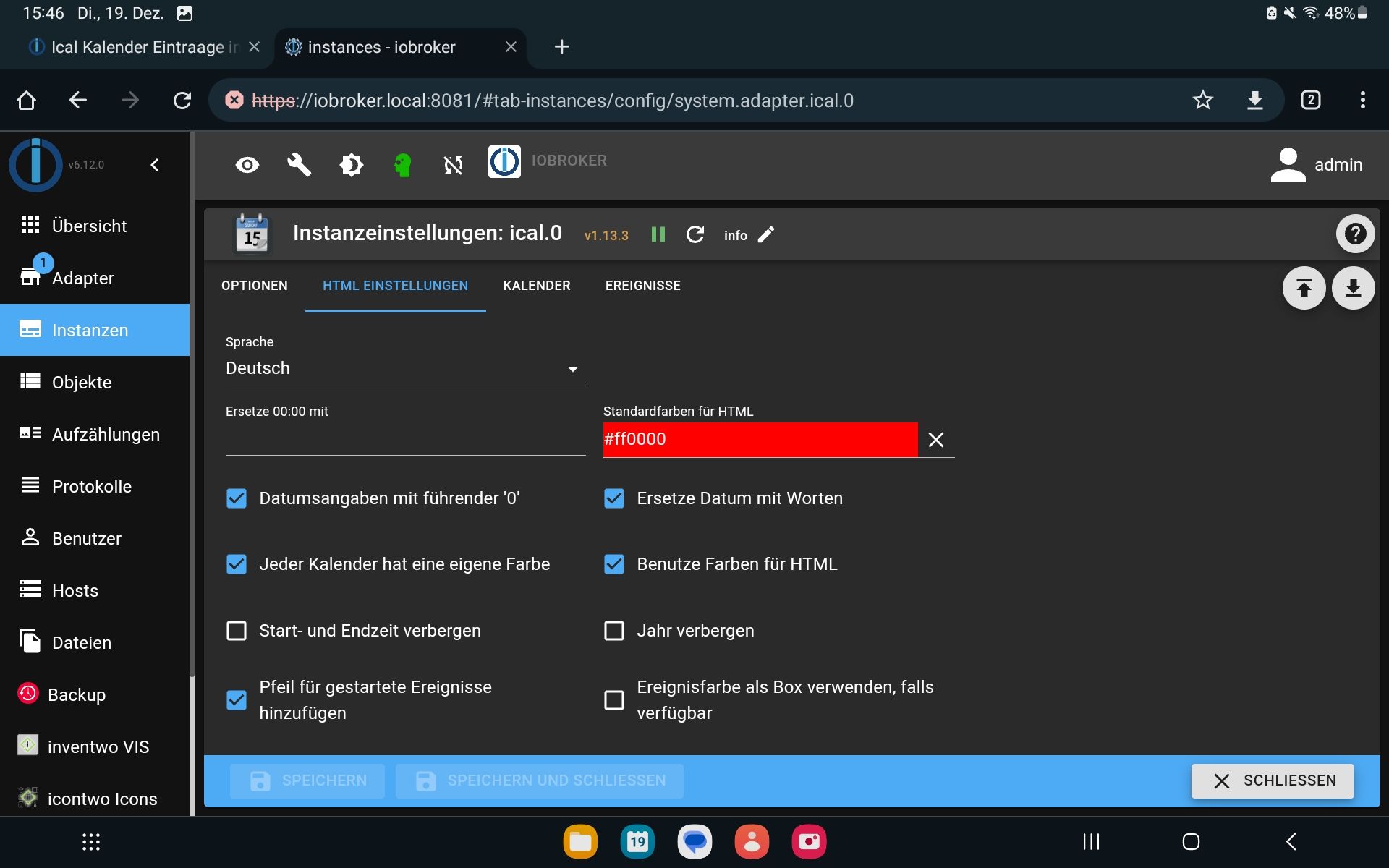Screen dimensions: 1389x868
Task: Open the Sprache Deutsch dropdown
Action: pyautogui.click(x=405, y=369)
